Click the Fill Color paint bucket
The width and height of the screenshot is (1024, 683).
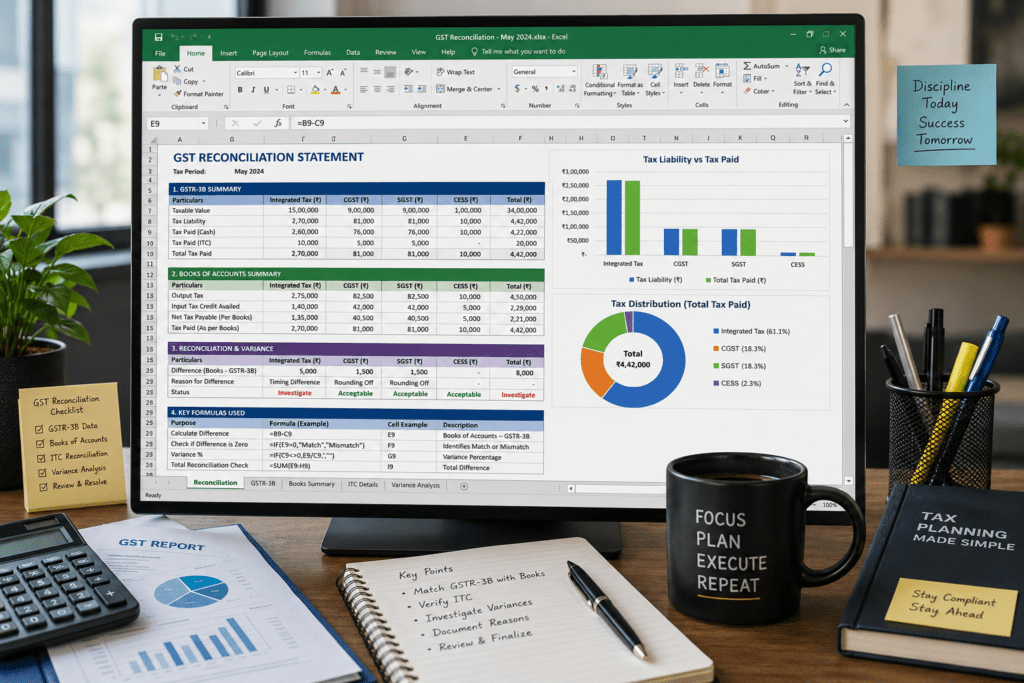(x=315, y=90)
